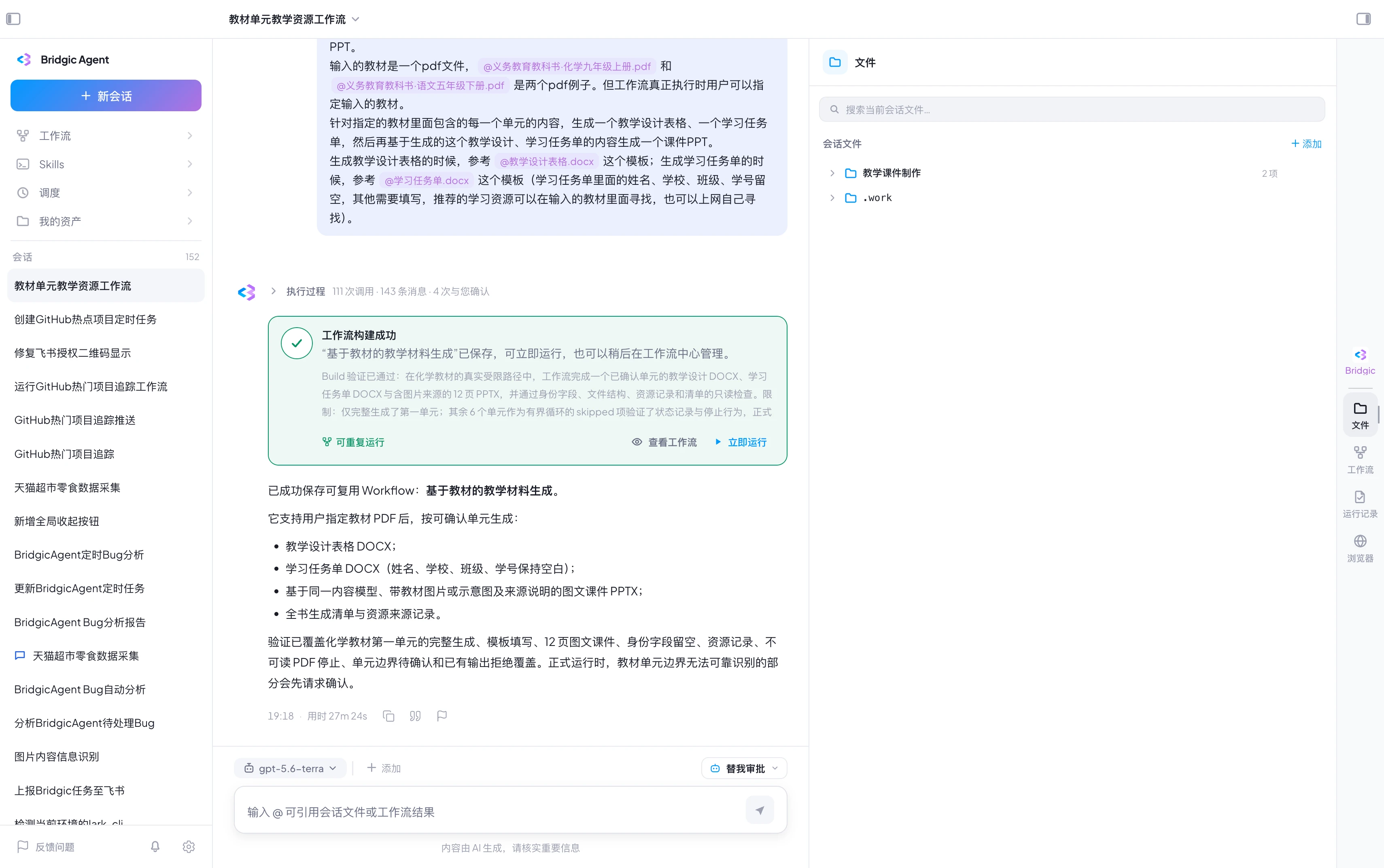Image resolution: width=1384 pixels, height=868 pixels.
Task: Click the quote icon under the reply
Action: 415,716
